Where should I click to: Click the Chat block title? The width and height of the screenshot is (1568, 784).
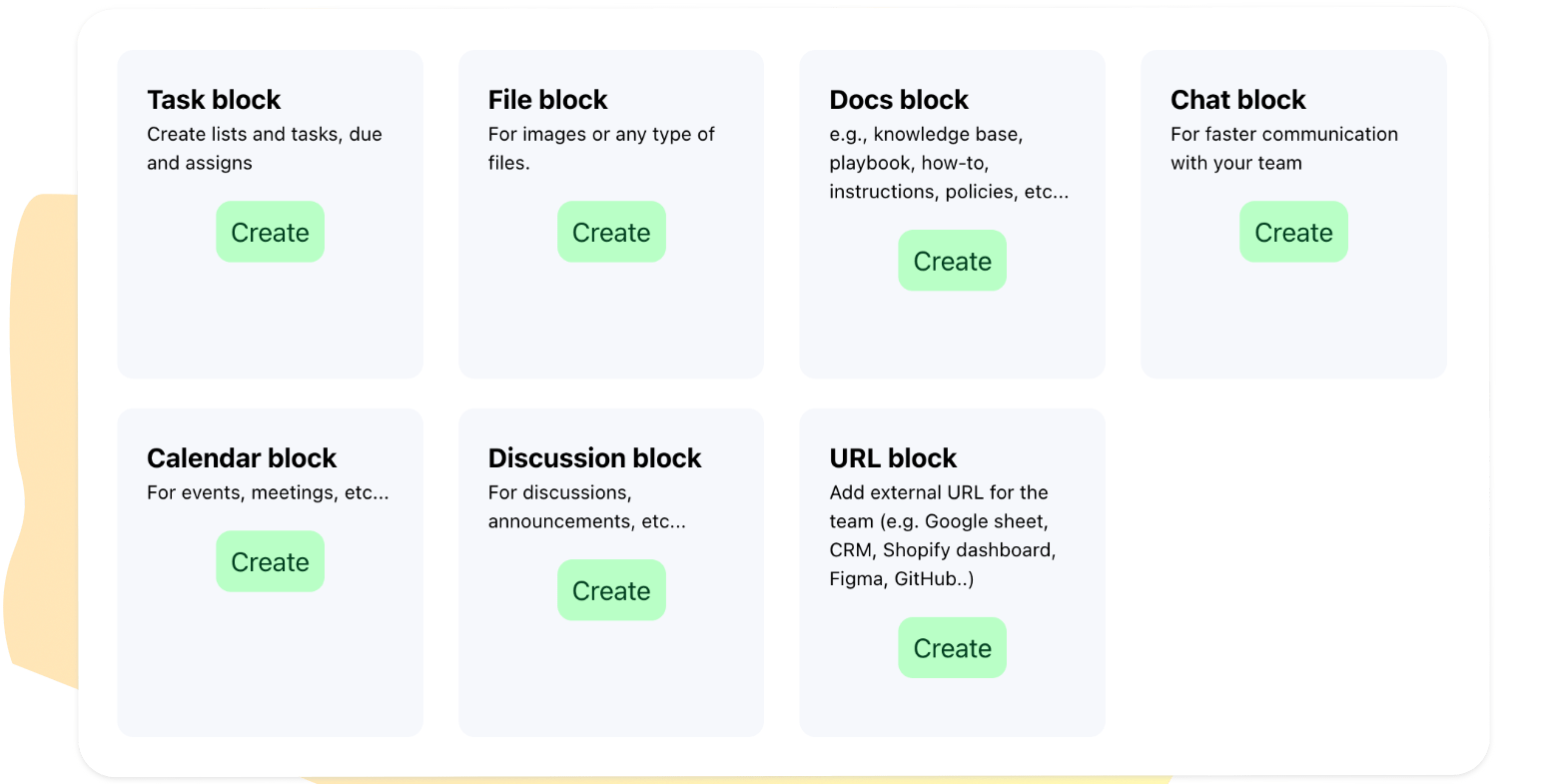[x=1237, y=100]
